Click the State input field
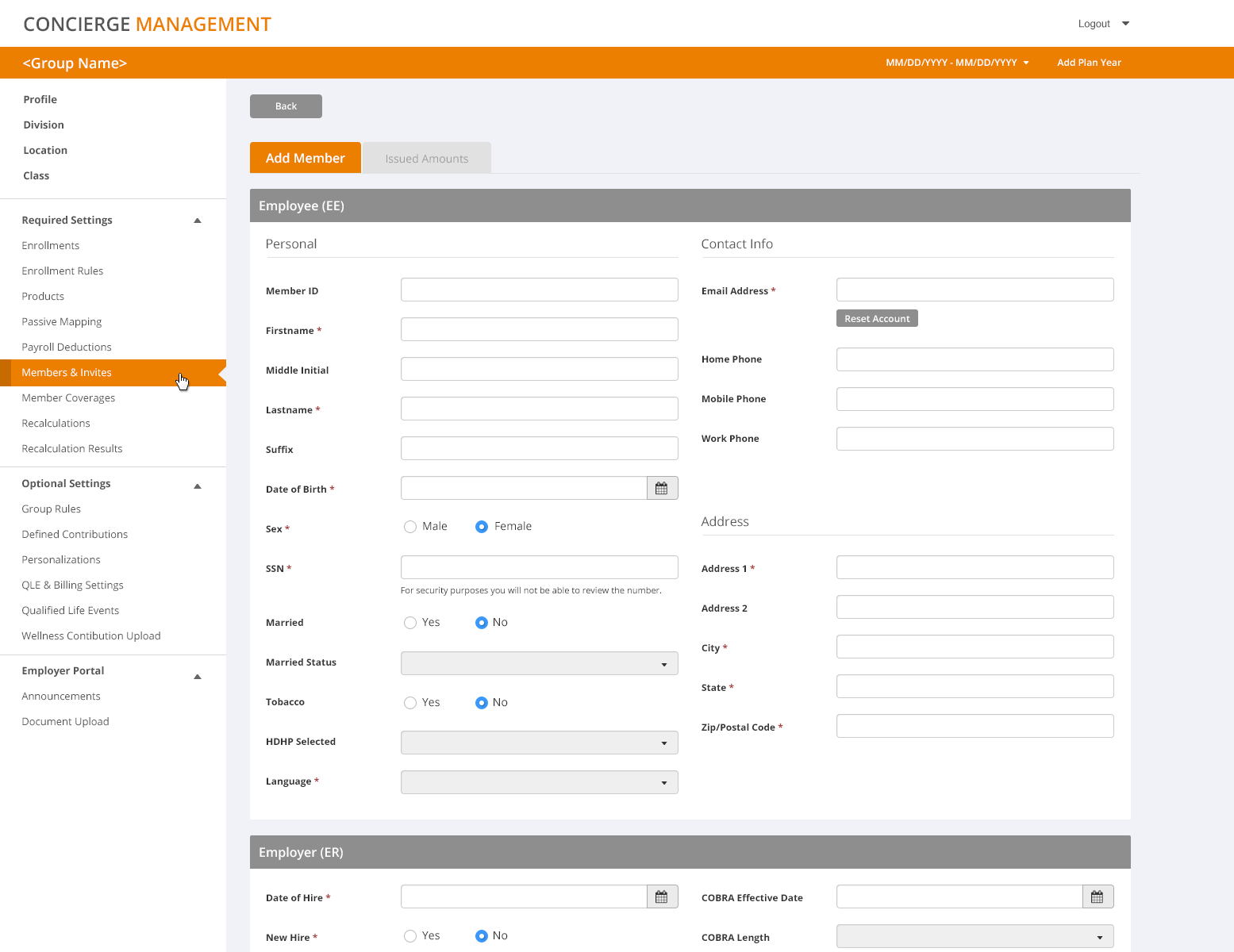Viewport: 1234px width, 952px height. click(x=975, y=686)
